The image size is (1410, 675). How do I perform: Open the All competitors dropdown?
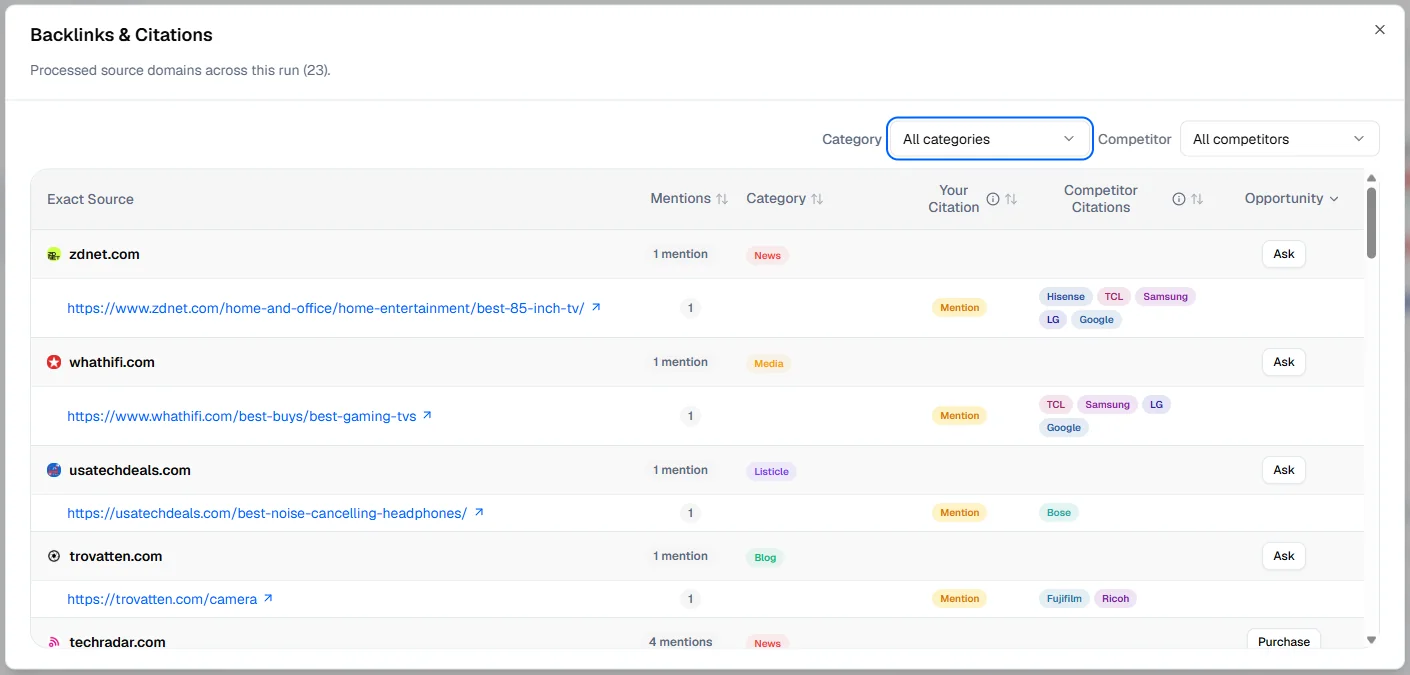[1280, 139]
